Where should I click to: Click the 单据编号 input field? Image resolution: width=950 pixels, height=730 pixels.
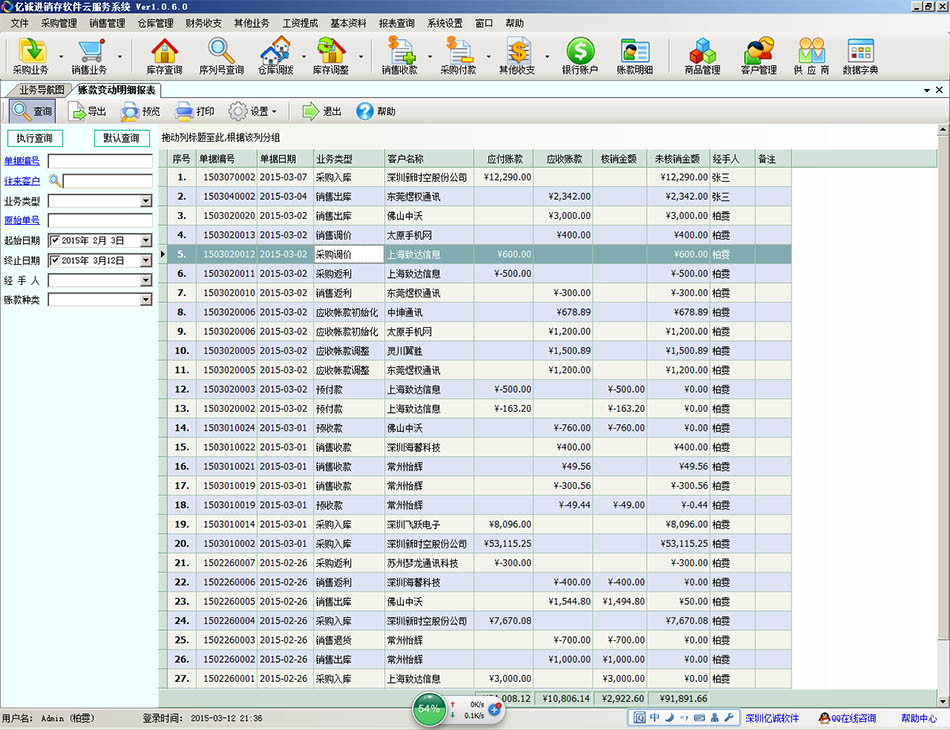100,161
